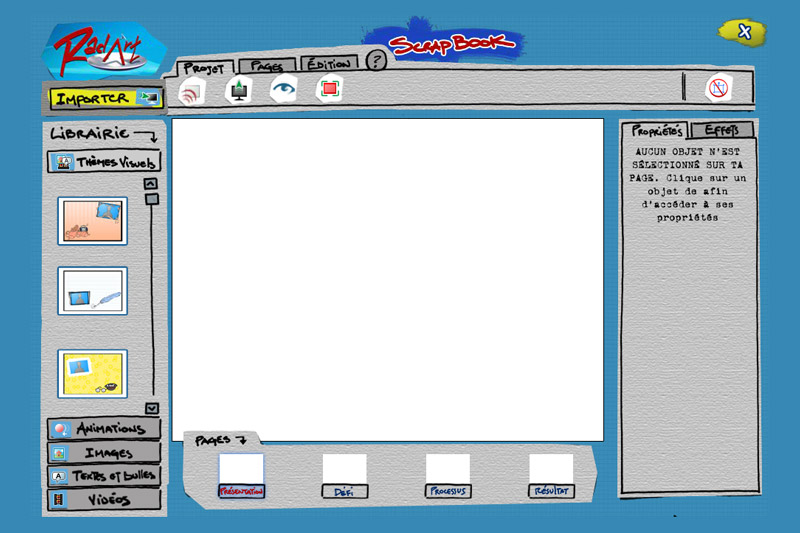The width and height of the screenshot is (800, 533).
Task: Click the Importer button
Action: point(106,98)
